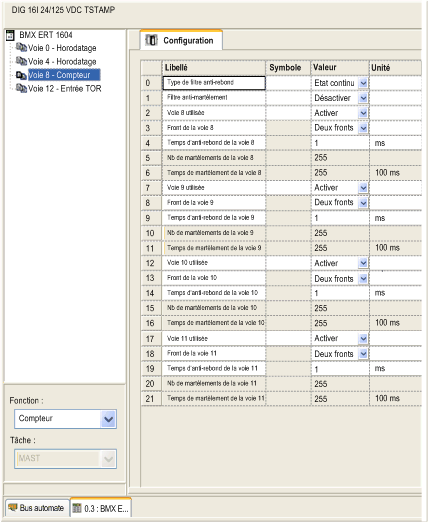Click the Bus automate tab icon
Viewport: 428px width, 522px height.
click(12, 508)
